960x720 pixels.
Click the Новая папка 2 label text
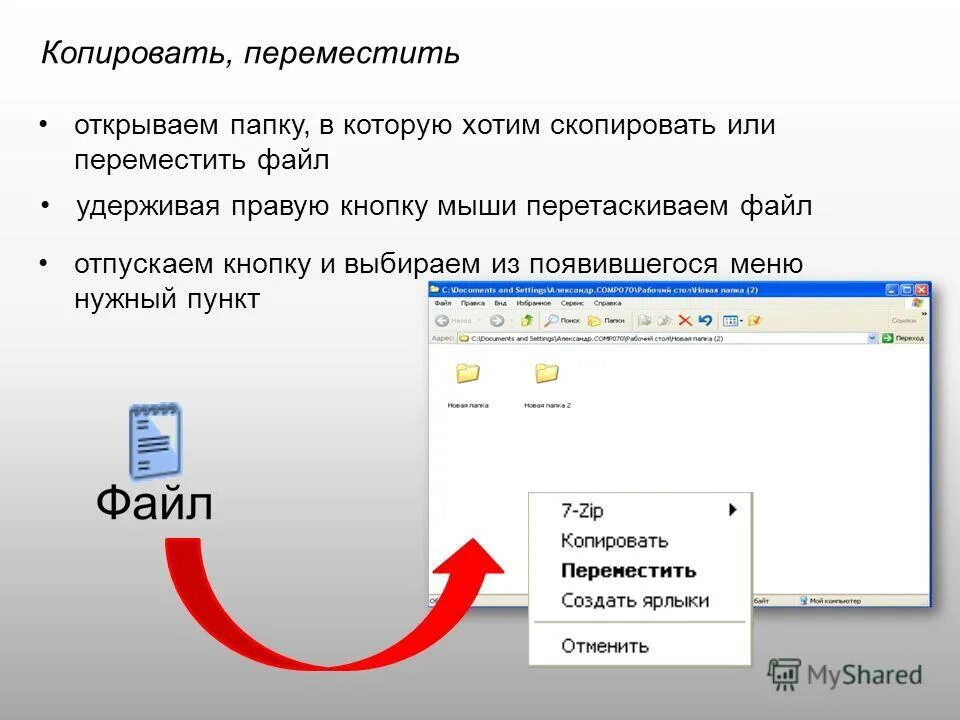tap(547, 405)
